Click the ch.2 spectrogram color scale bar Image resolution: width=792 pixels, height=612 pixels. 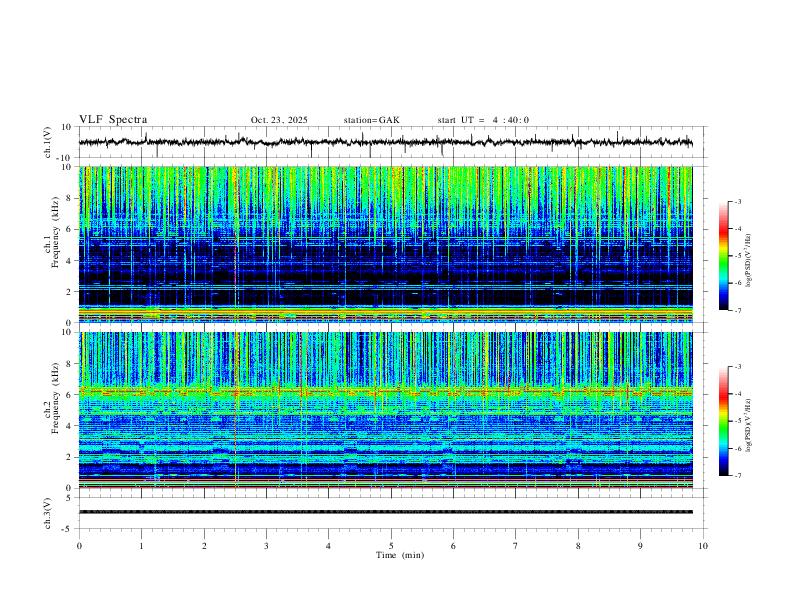point(724,421)
